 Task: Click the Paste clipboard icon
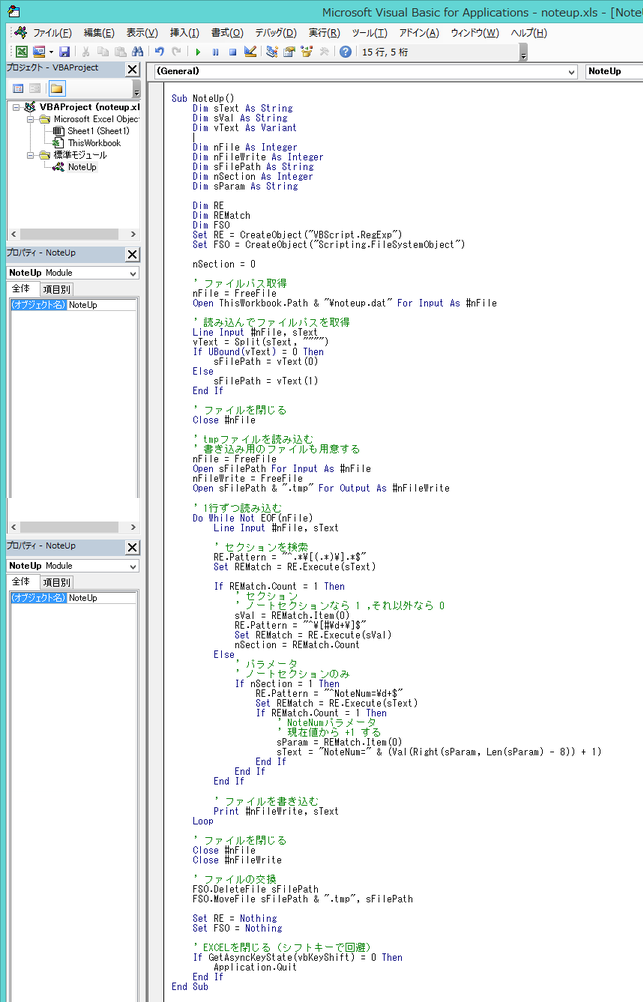coord(120,52)
